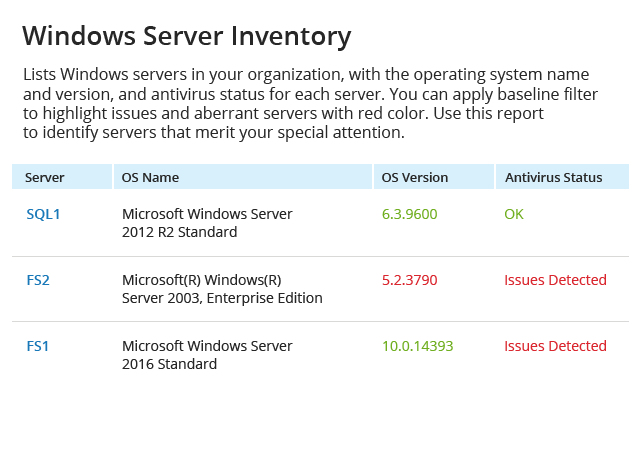Click the Windows Server Inventory title
Image resolution: width=640 pixels, height=450 pixels.
(187, 36)
